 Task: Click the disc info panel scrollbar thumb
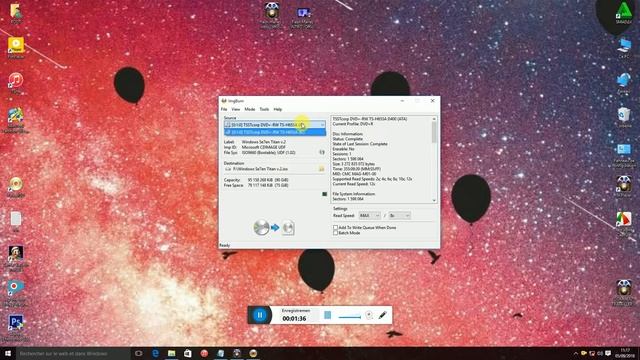(434, 132)
